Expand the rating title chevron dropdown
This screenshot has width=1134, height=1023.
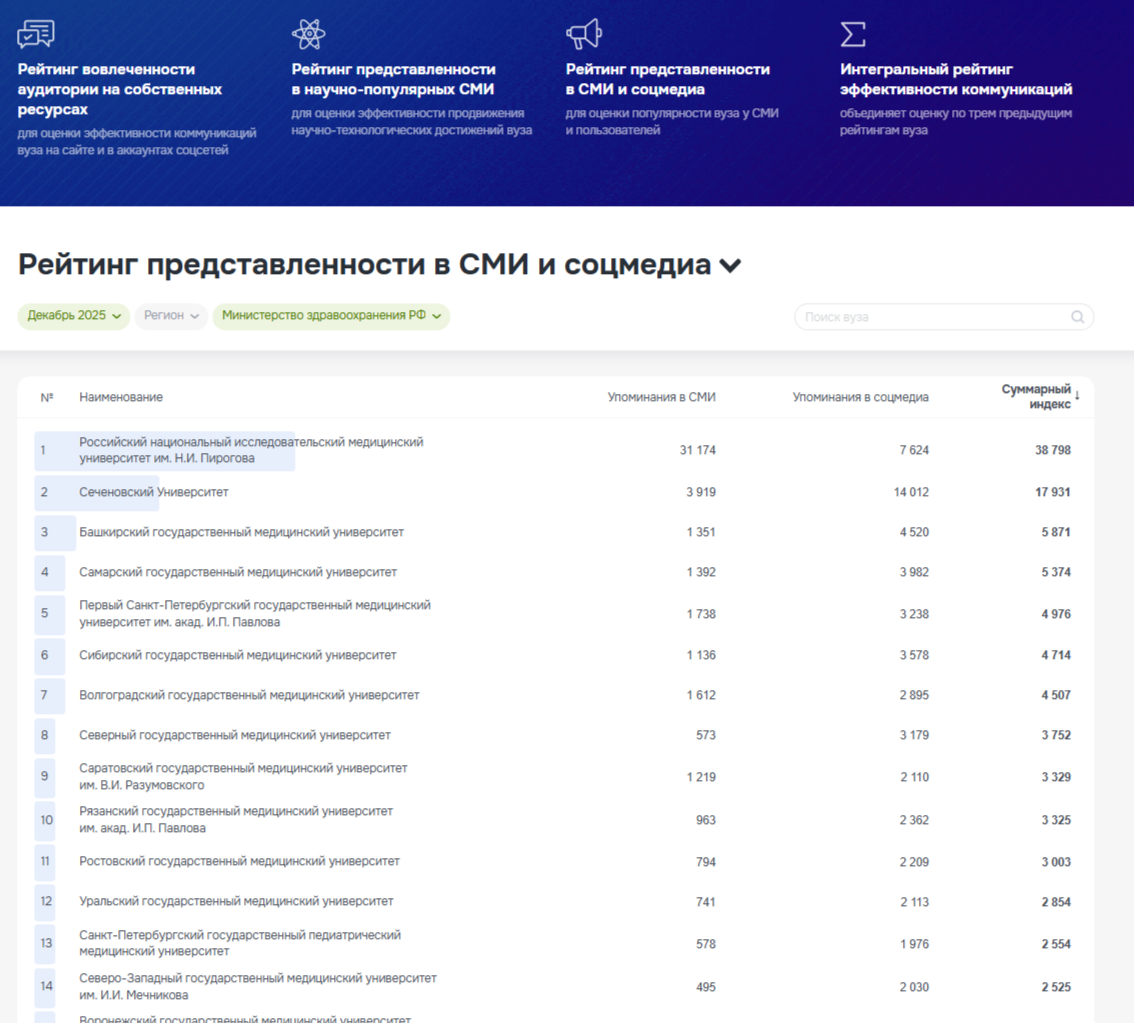(731, 266)
